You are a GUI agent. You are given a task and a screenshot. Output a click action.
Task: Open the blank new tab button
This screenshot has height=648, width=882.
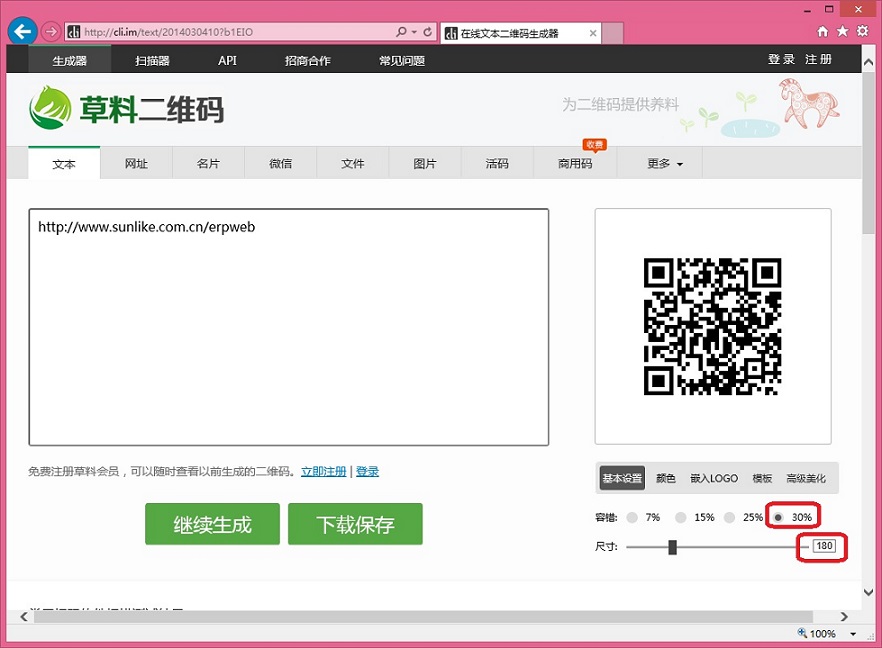click(x=613, y=33)
